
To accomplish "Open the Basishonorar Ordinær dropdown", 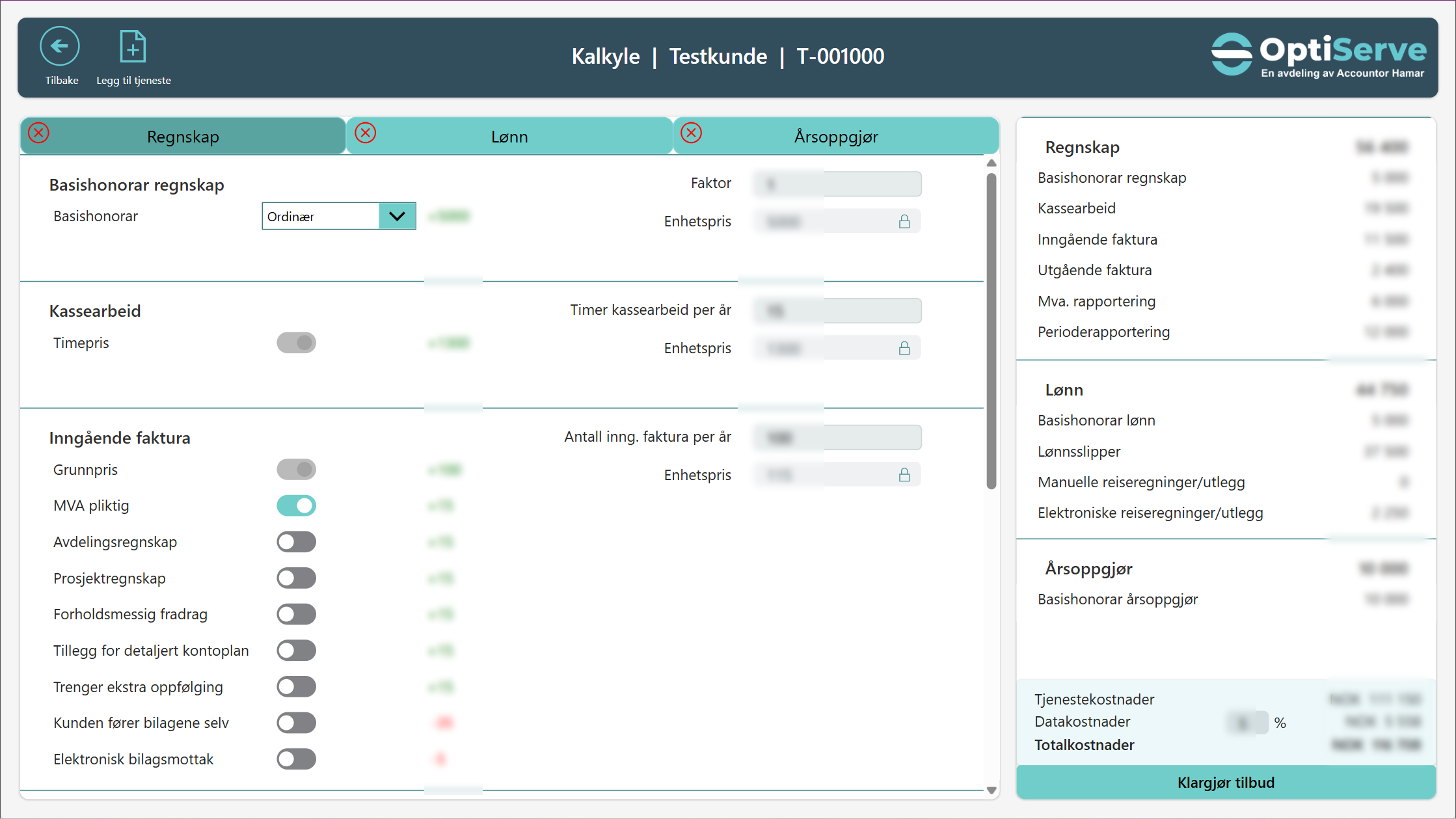I will pyautogui.click(x=397, y=216).
